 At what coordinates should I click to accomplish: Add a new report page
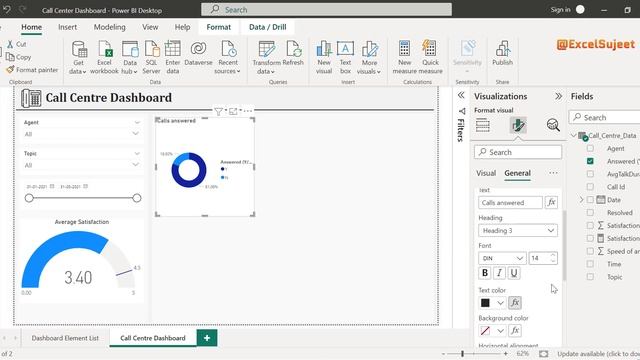(207, 338)
